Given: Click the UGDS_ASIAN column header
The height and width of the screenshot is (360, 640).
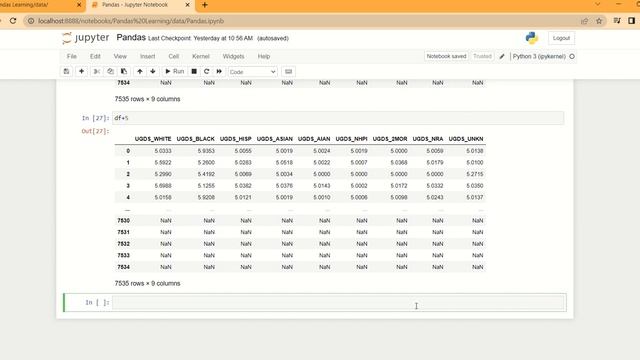Looking at the screenshot, I should point(275,139).
